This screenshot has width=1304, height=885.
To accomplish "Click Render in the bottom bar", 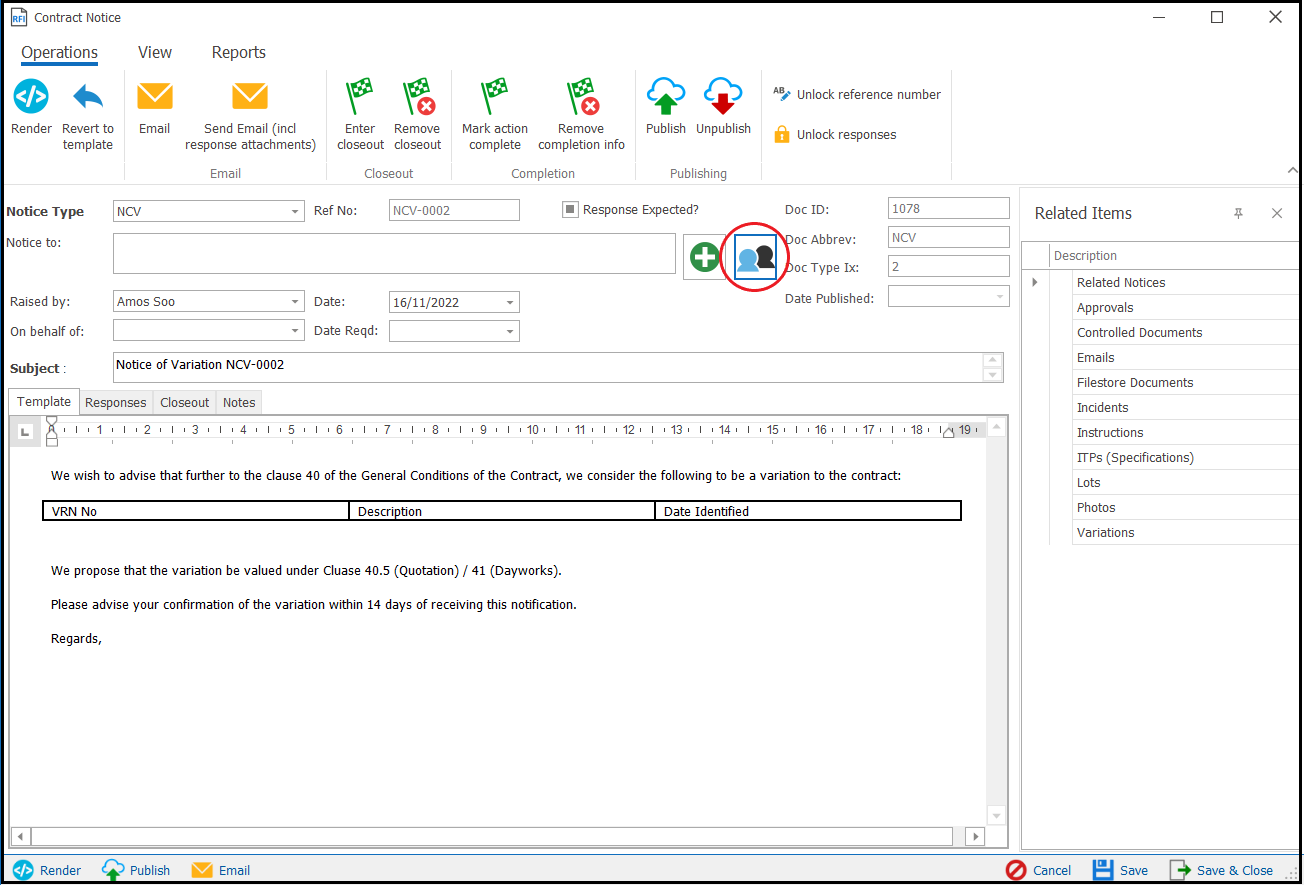I will [x=47, y=870].
